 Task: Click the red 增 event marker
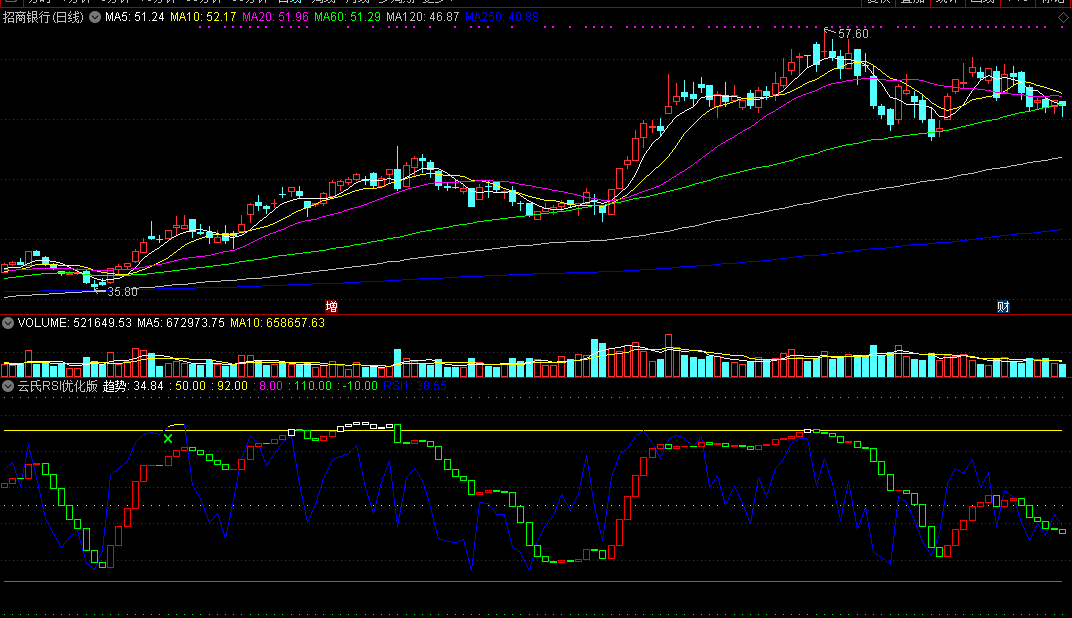tap(332, 306)
